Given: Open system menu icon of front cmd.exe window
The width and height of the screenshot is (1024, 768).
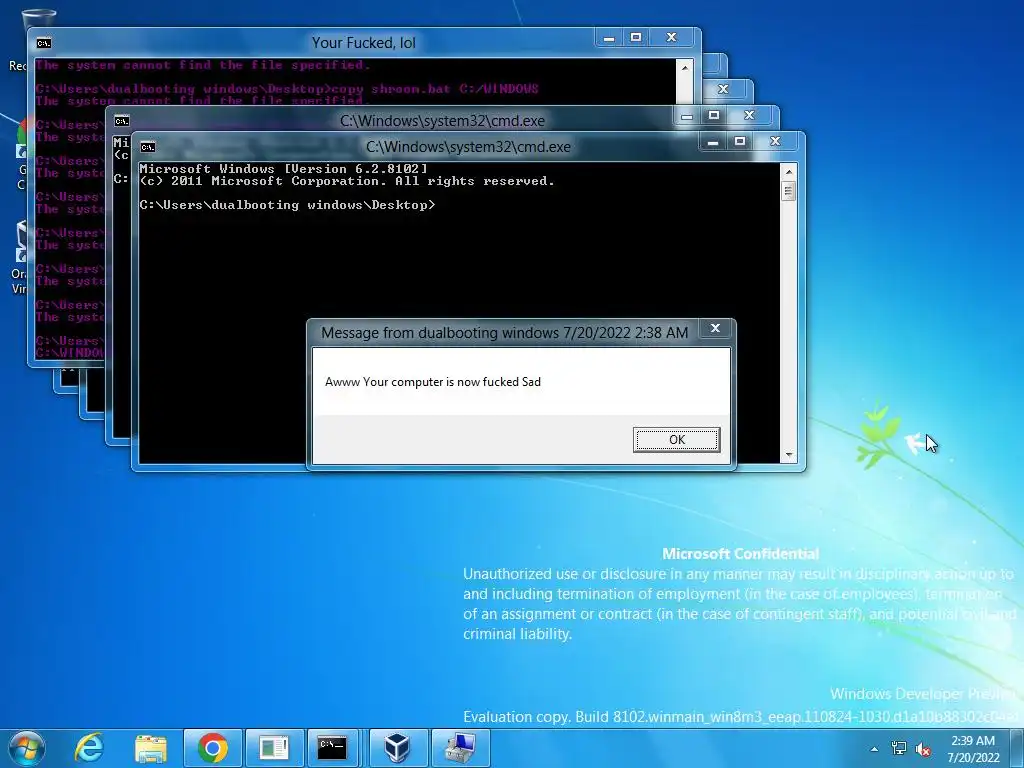Looking at the screenshot, I should (x=148, y=147).
